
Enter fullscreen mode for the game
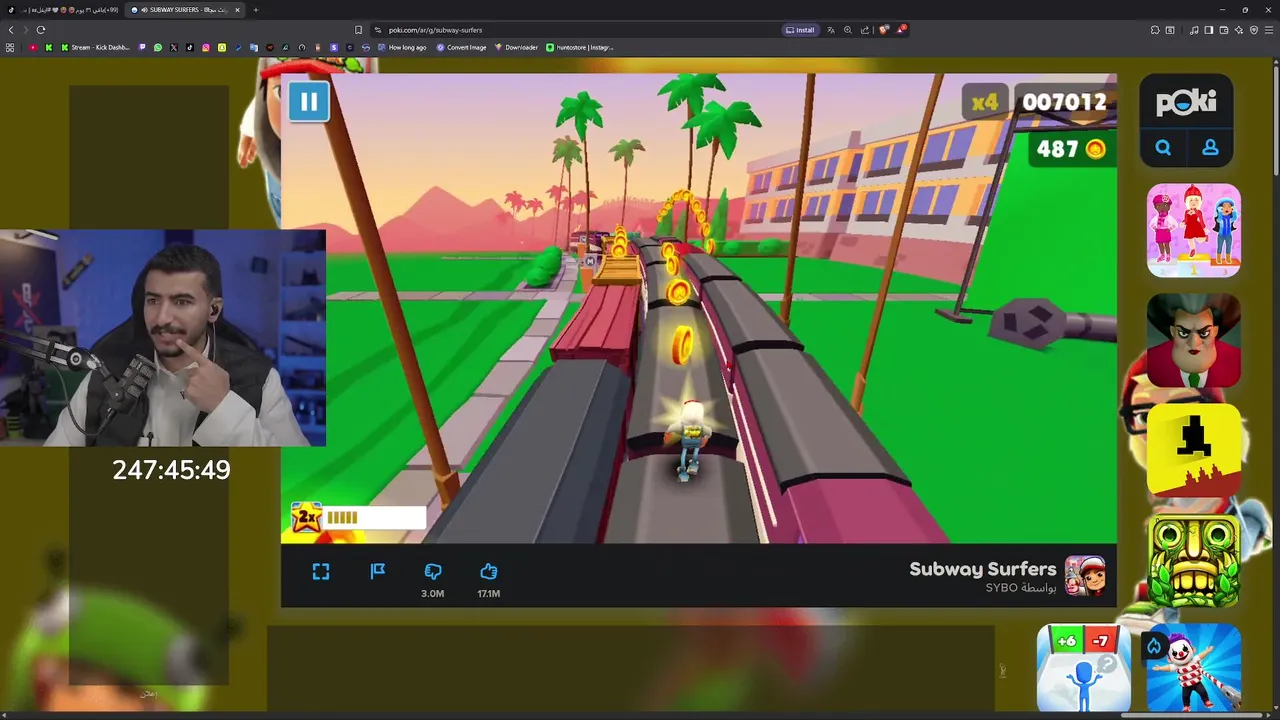pos(320,571)
